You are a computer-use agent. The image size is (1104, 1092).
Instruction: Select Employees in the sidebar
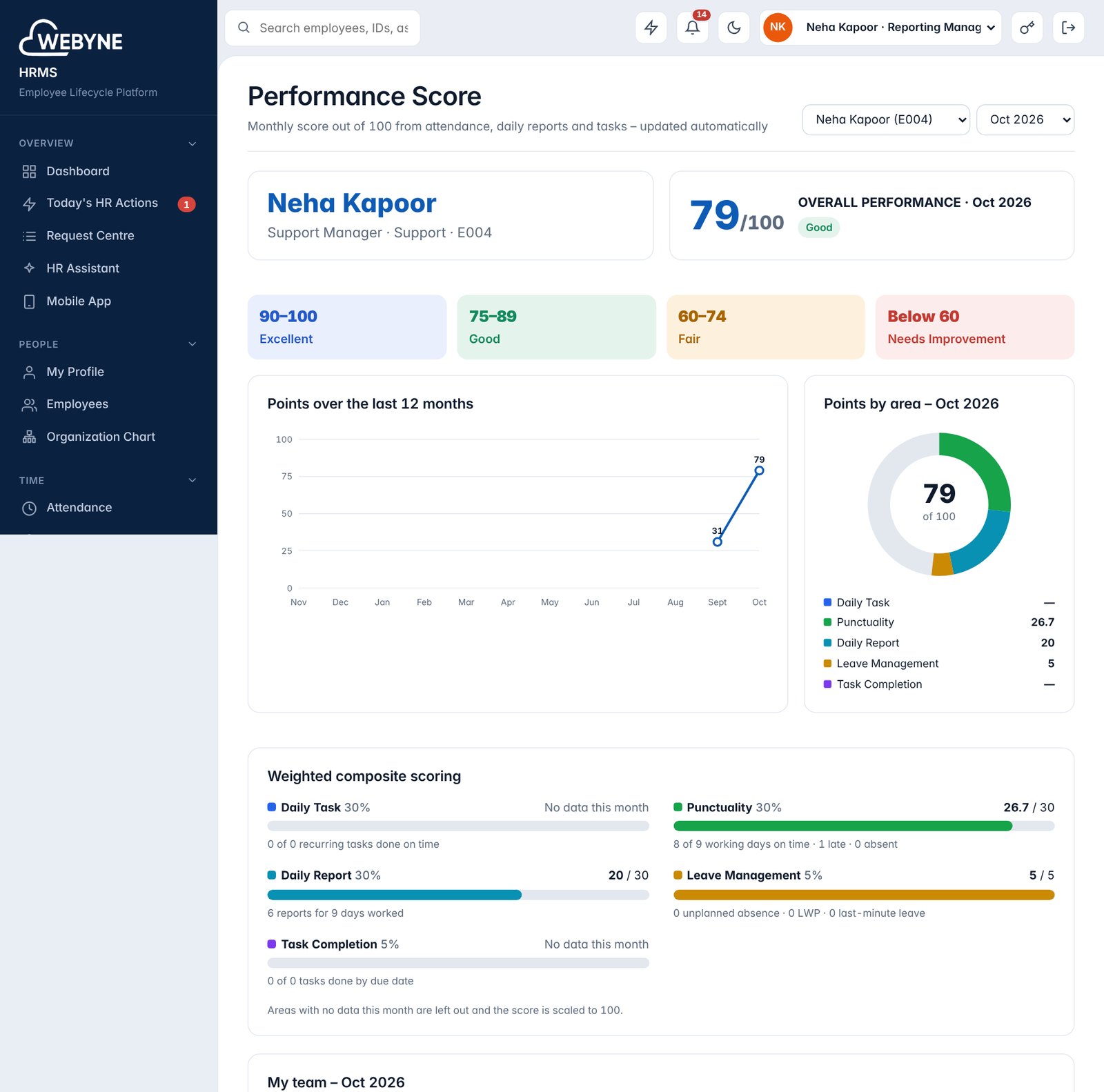pos(108,405)
